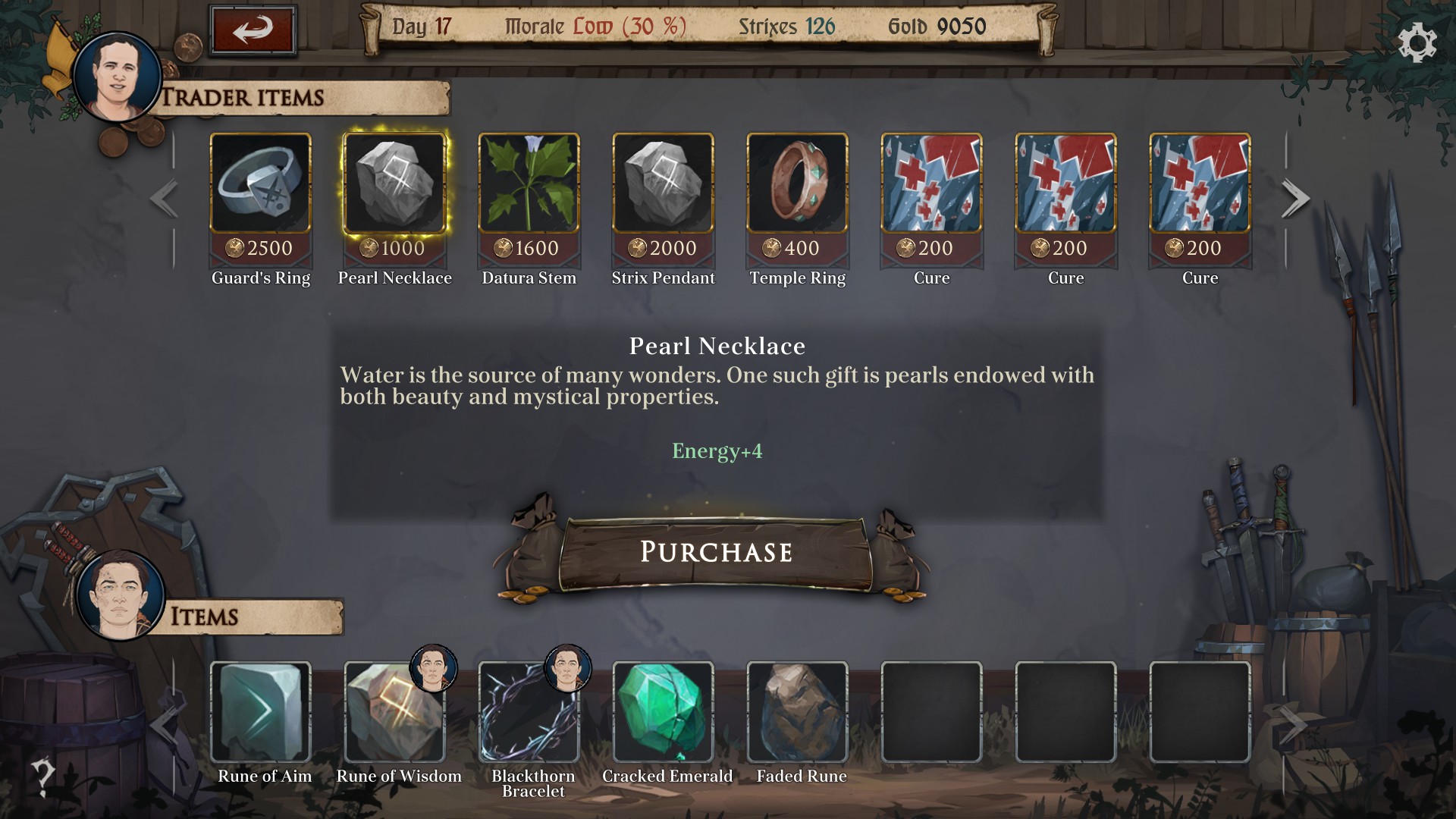Show previous trader items with left arrow
Image resolution: width=1456 pixels, height=819 pixels.
coord(164,199)
